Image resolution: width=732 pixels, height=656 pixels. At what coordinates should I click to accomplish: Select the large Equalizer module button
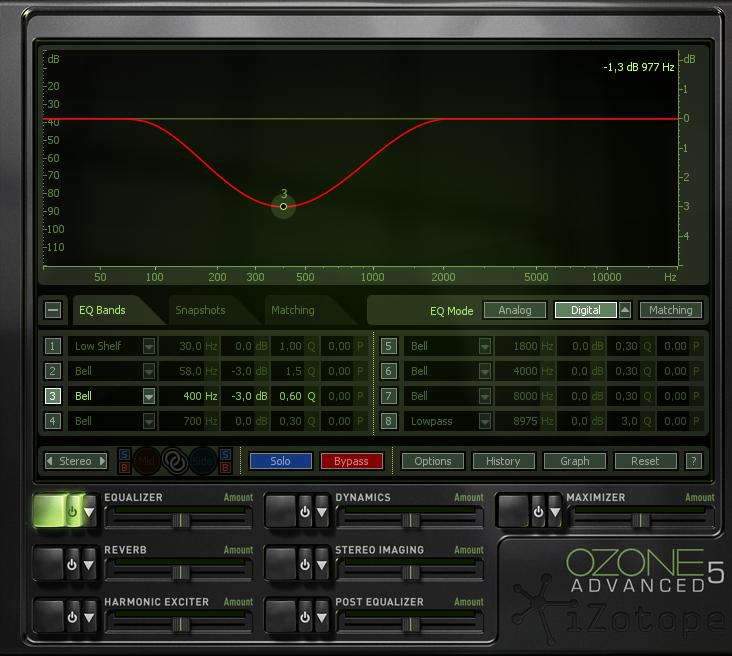pos(49,511)
